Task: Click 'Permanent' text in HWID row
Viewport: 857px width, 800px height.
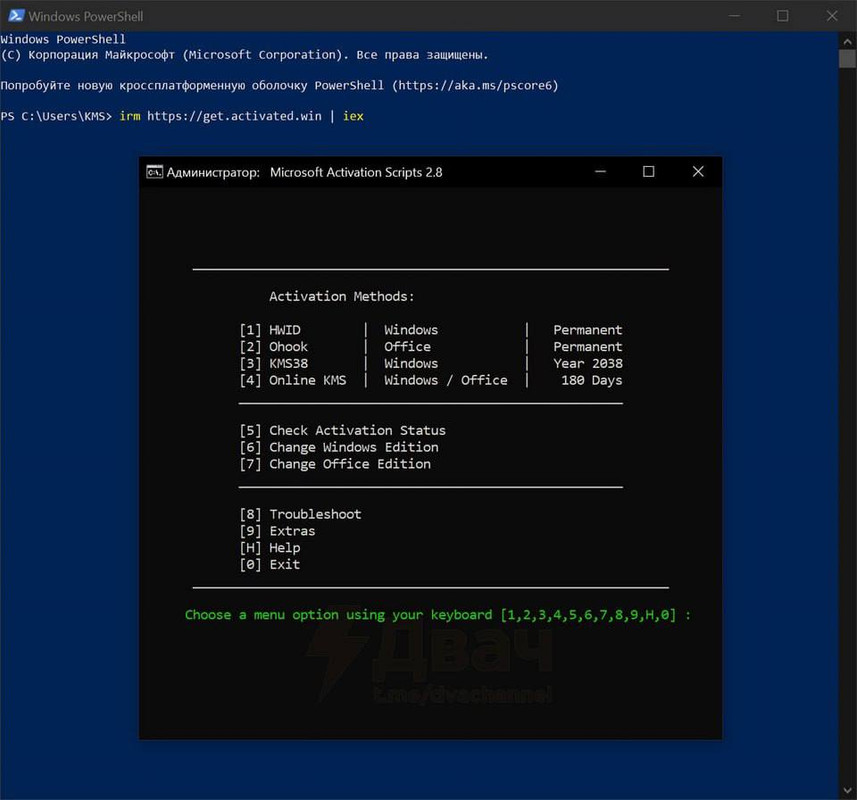Action: (588, 330)
